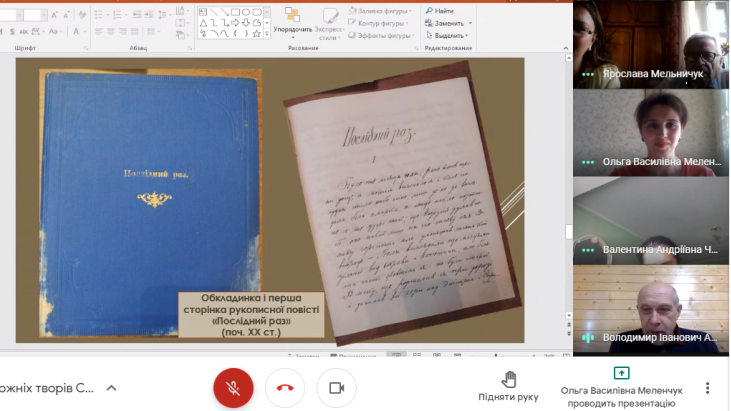Screen dimensions: 731x411
Task: Apply a bulleted list
Action: [x=101, y=15]
